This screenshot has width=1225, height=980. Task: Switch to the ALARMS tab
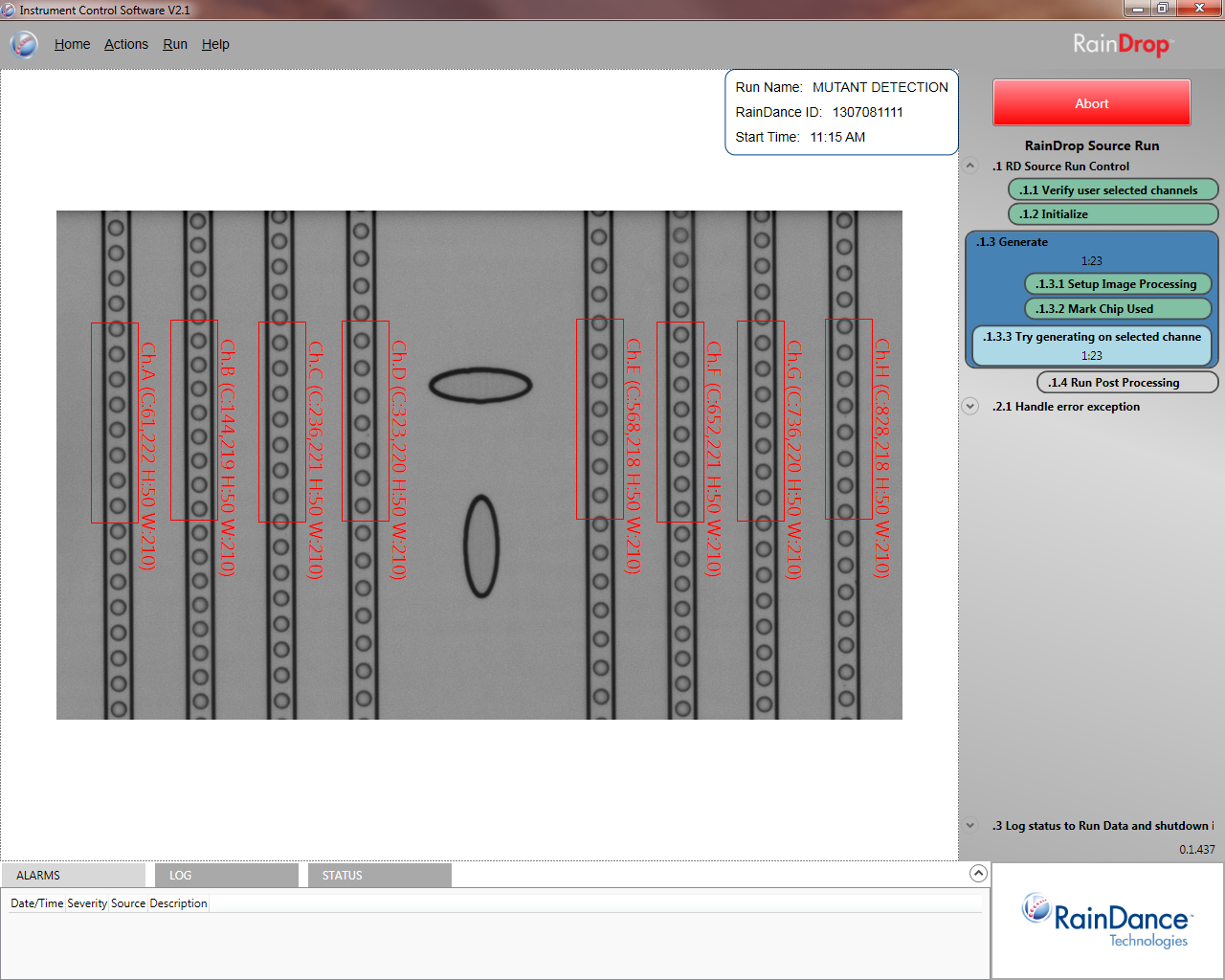74,875
